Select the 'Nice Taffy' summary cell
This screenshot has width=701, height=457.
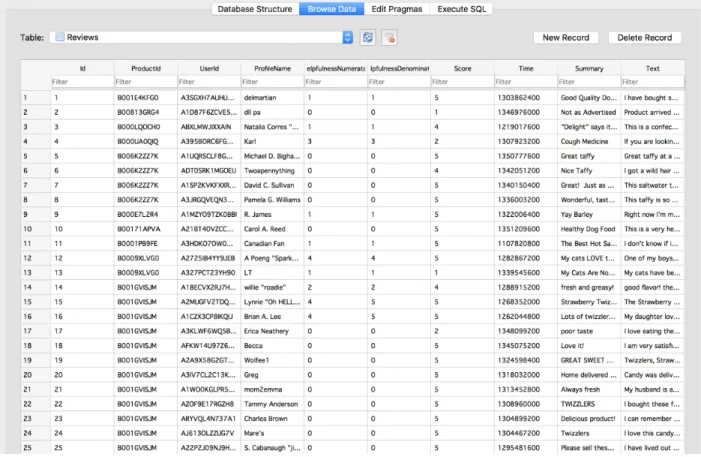[589, 170]
